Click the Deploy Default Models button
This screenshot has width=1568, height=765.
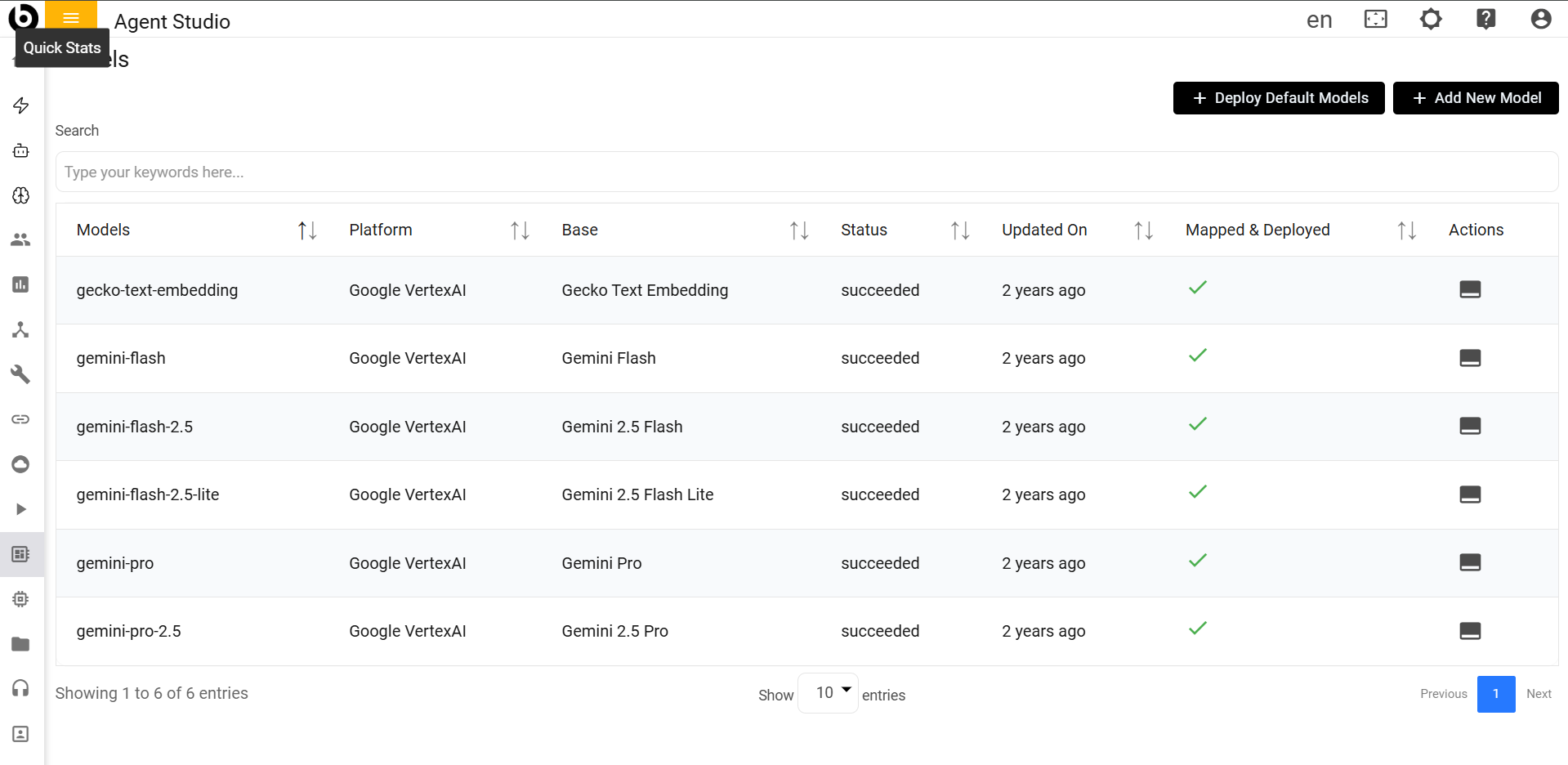1279,98
